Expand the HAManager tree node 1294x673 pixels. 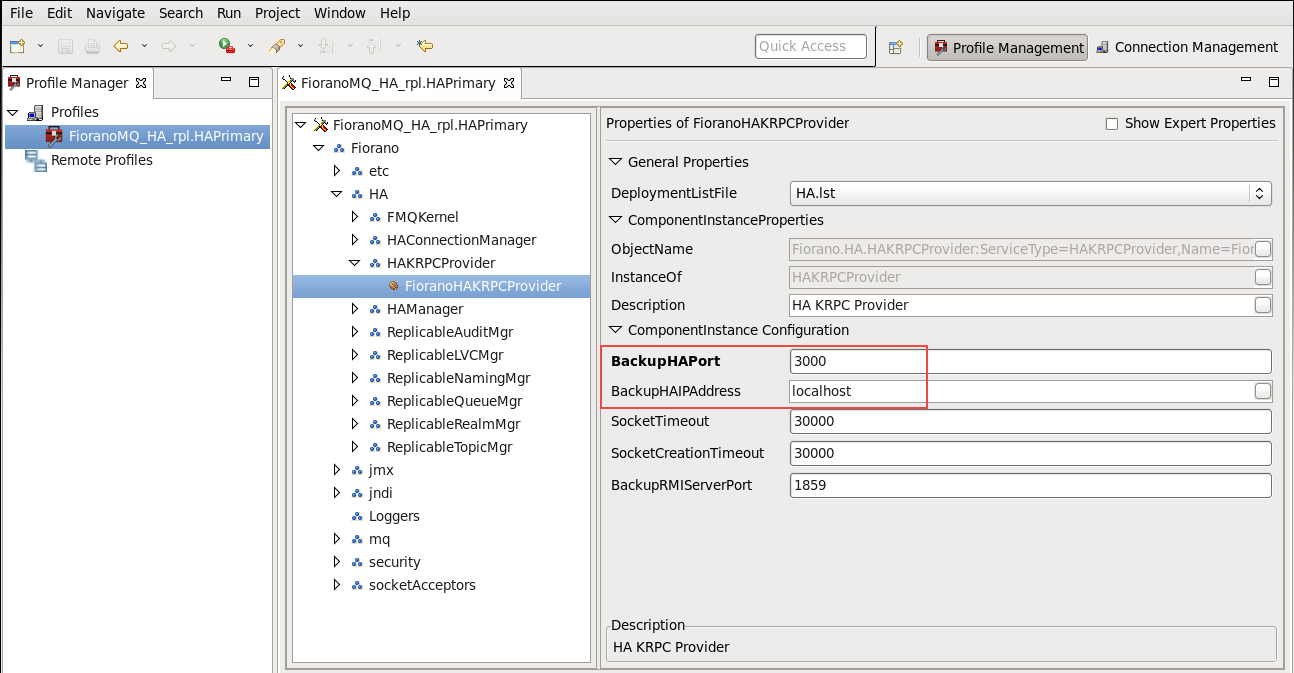tap(355, 309)
